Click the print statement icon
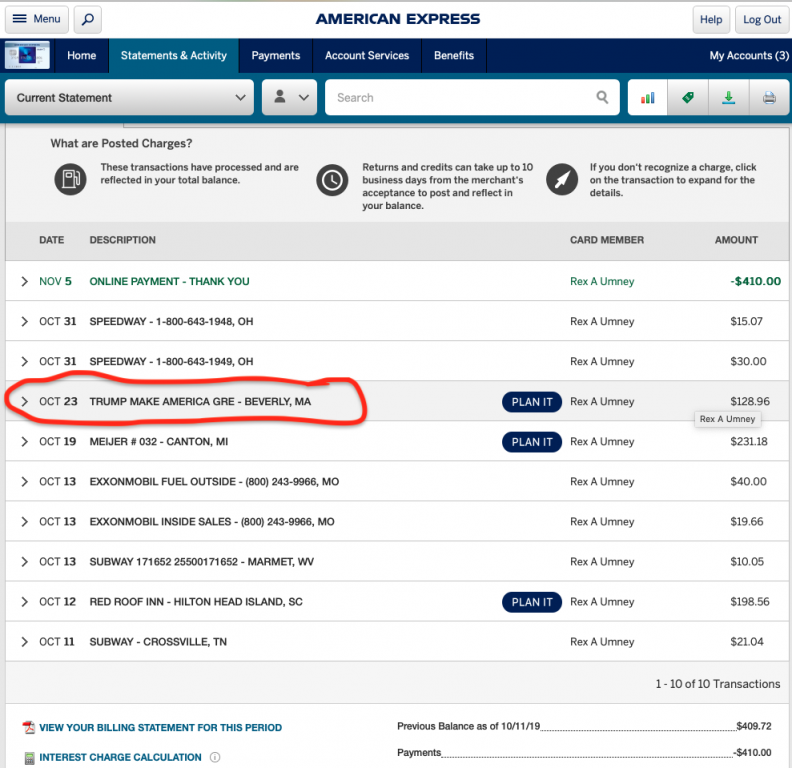The width and height of the screenshot is (792, 768). tap(768, 98)
